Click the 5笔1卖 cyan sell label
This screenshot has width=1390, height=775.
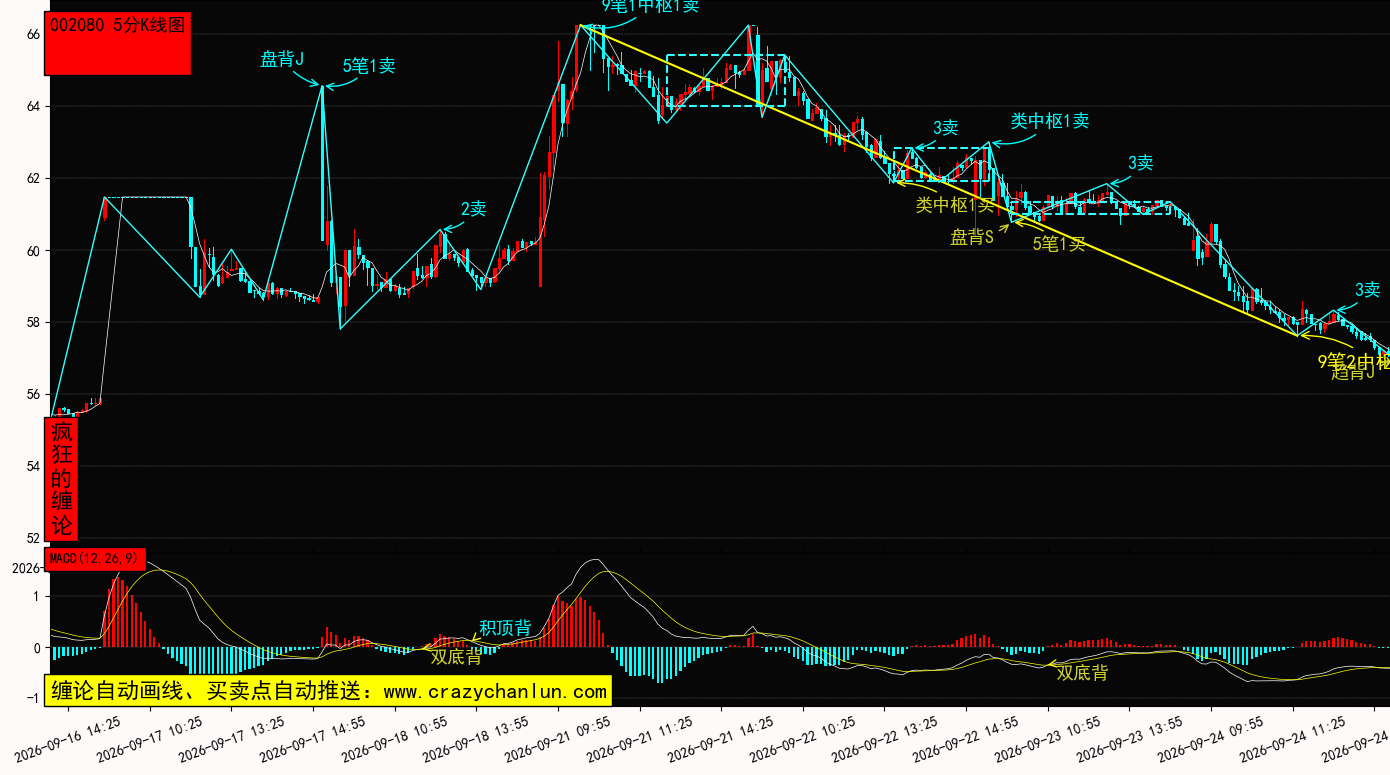tap(369, 66)
